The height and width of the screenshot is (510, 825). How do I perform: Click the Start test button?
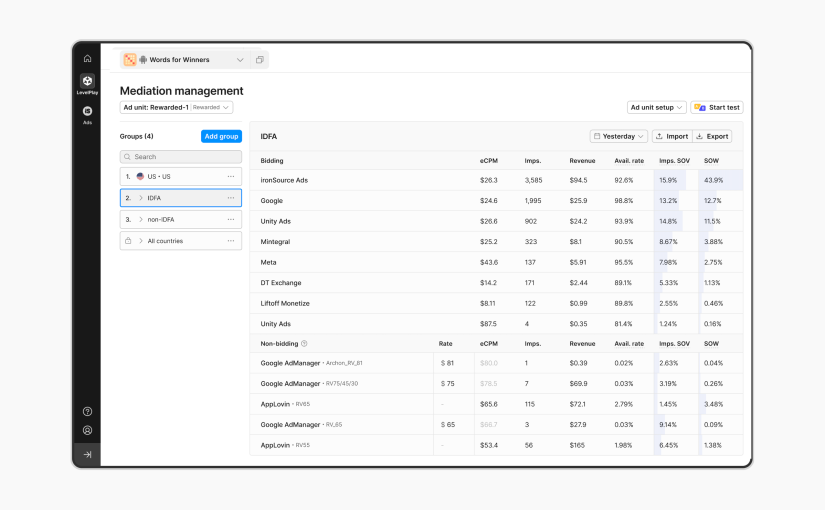[717, 107]
